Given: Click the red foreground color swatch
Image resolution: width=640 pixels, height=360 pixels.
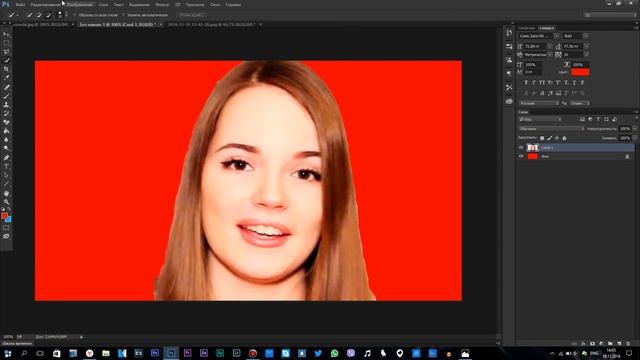Looking at the screenshot, I should point(4,216).
